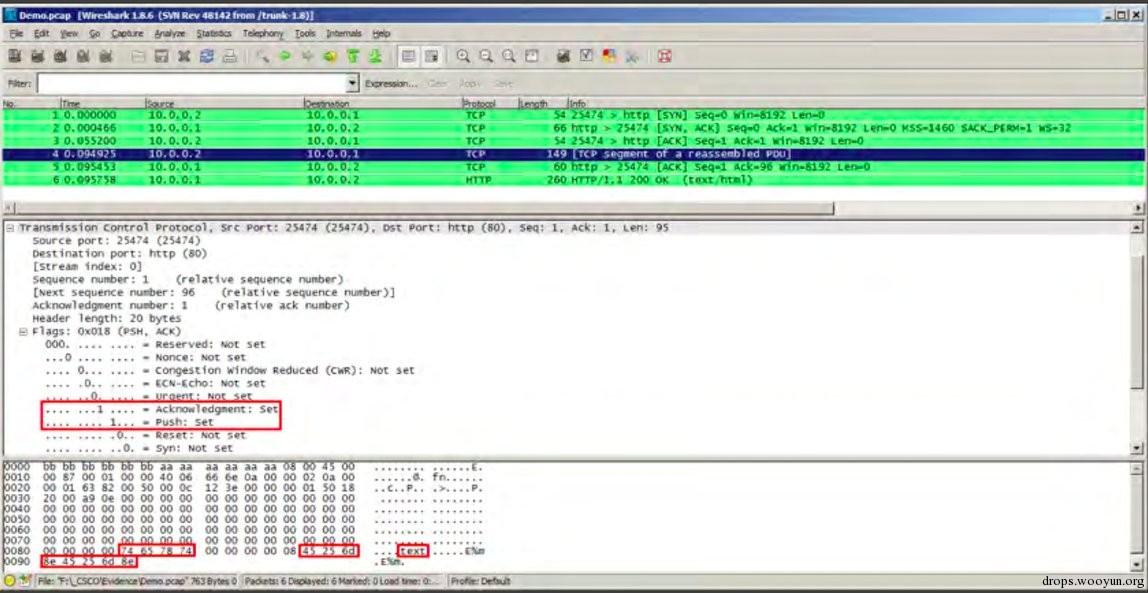This screenshot has width=1148, height=593.
Task: Click the Expression... button
Action: click(391, 84)
